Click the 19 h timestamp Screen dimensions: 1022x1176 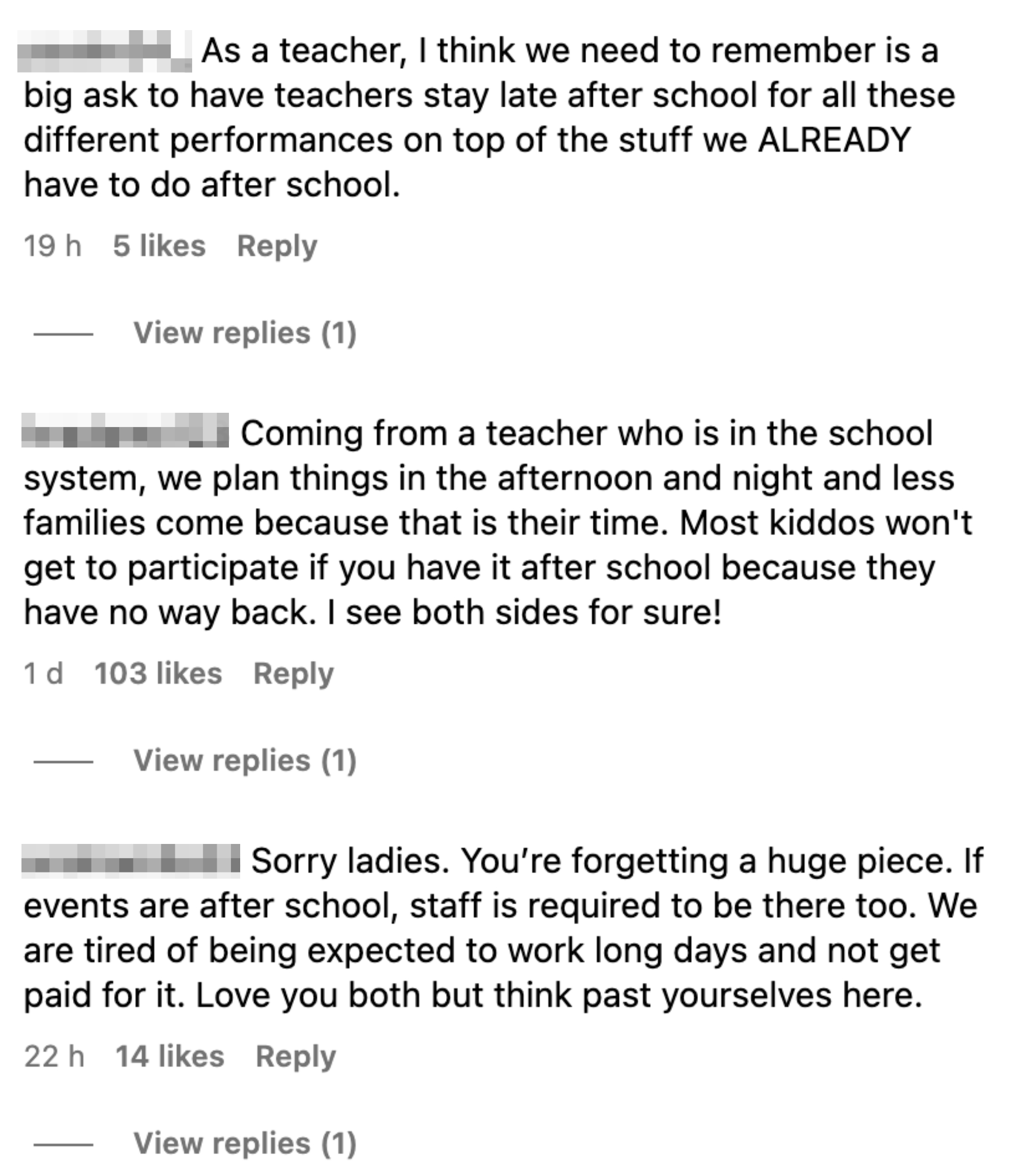tap(53, 246)
